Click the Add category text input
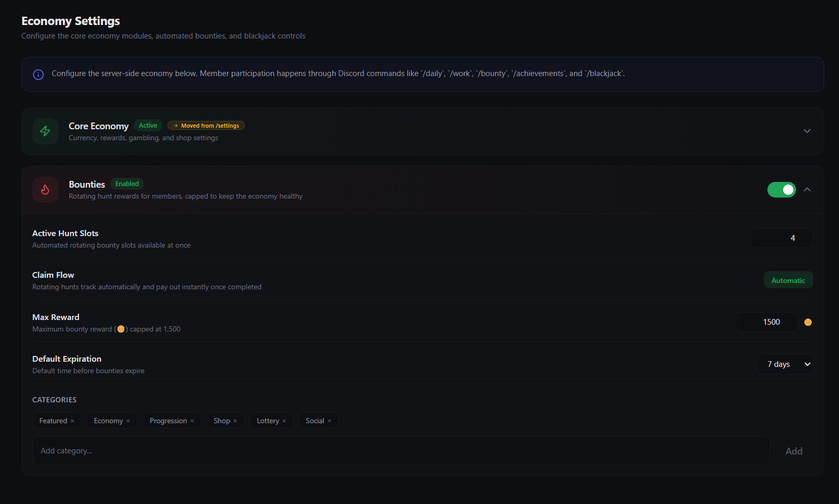The width and height of the screenshot is (839, 504). click(x=400, y=451)
